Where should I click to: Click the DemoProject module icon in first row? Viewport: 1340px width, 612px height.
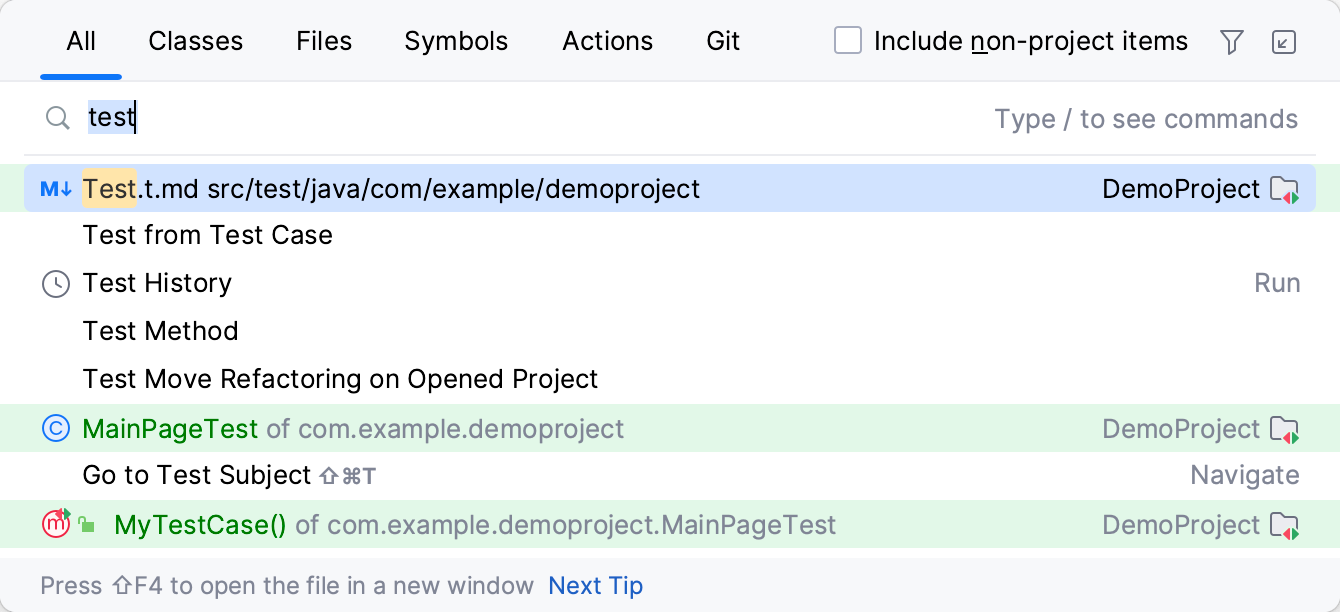(1284, 189)
